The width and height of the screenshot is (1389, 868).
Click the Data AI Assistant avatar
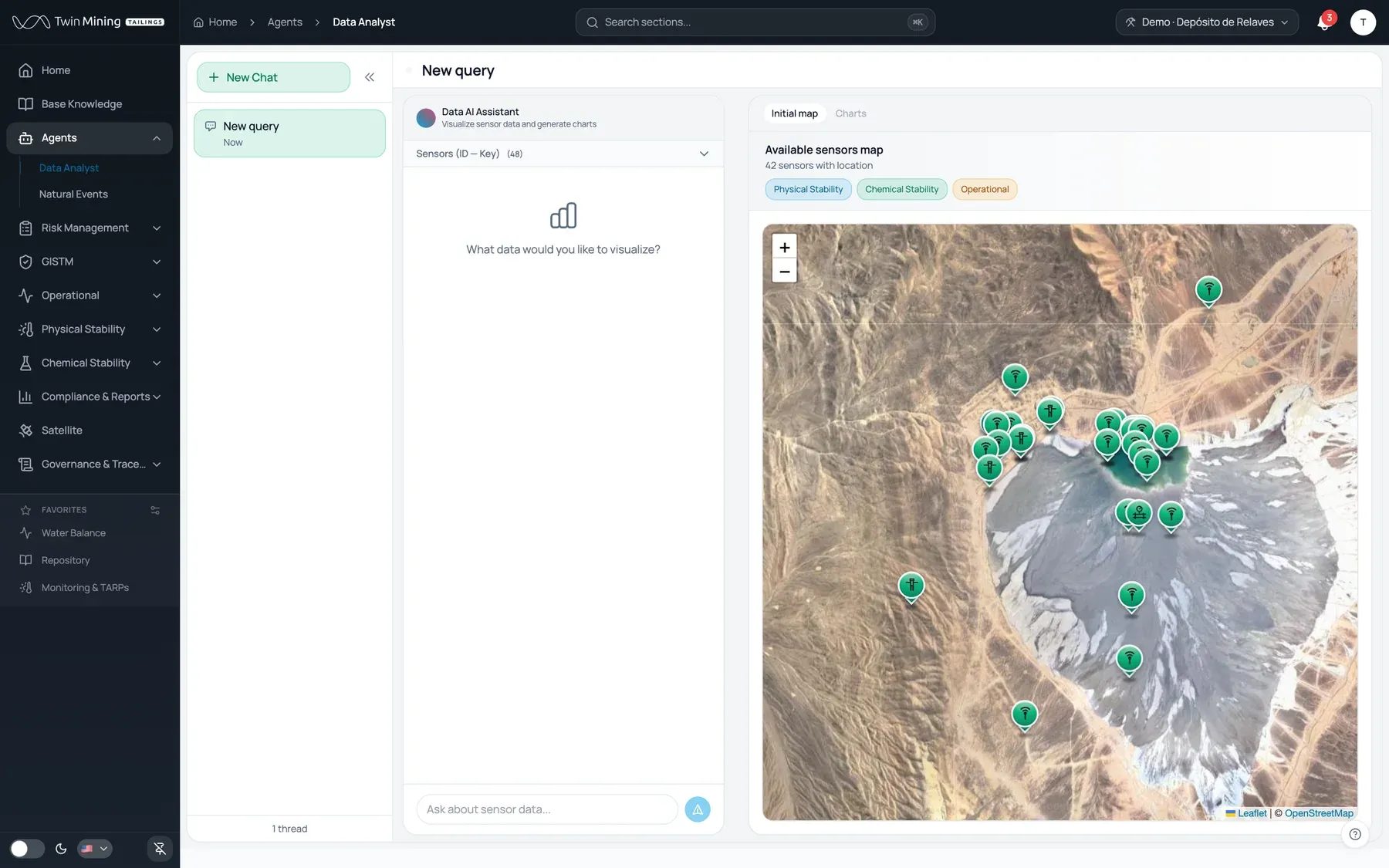[x=426, y=118]
